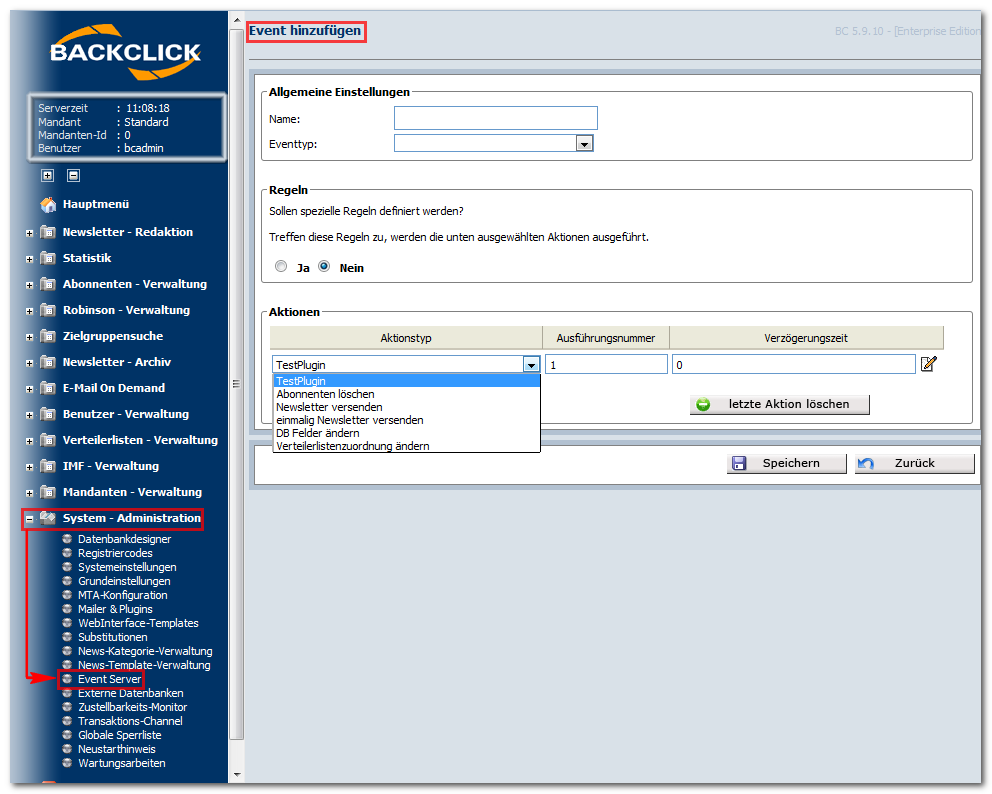This screenshot has height=794, width=992.
Task: Click the Statistik folder icon
Action: click(47, 258)
